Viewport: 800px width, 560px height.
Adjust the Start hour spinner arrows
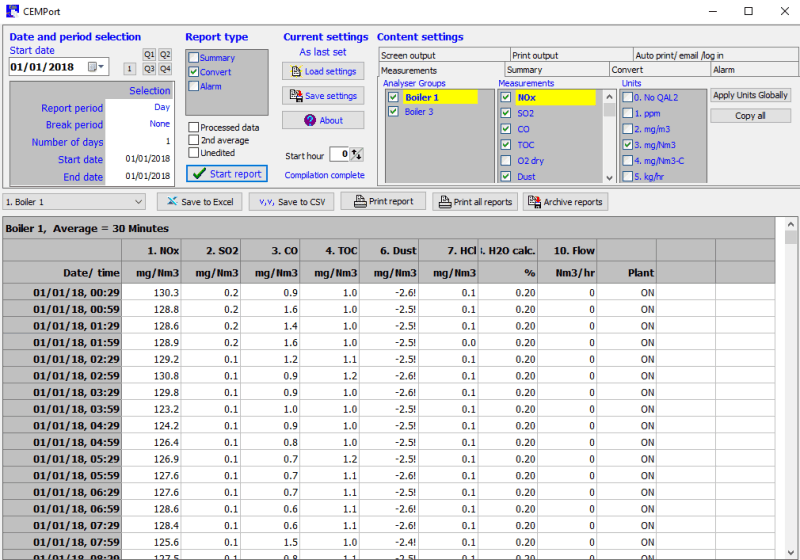[x=357, y=154]
